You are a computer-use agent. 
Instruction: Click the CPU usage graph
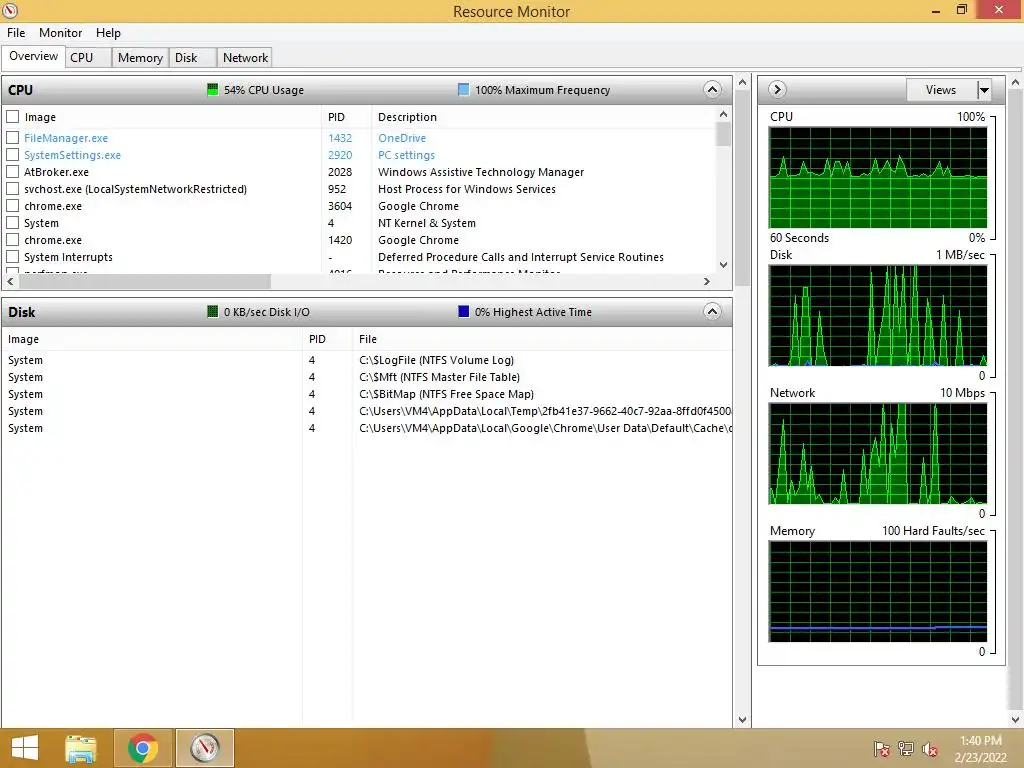click(x=878, y=178)
